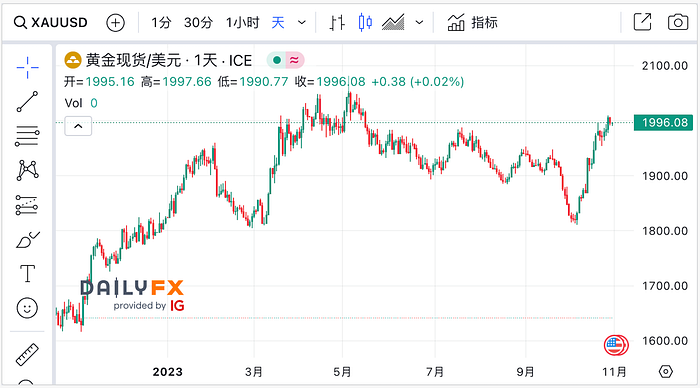This screenshot has width=700, height=388.
Task: Choose the brush drawing tool
Action: (27, 239)
